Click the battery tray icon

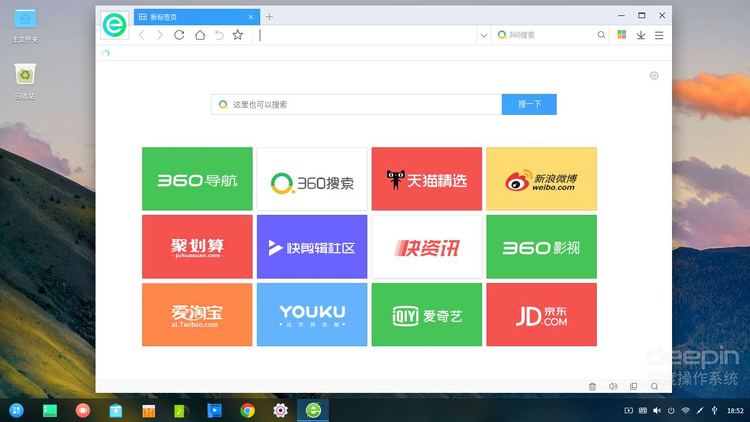click(629, 411)
